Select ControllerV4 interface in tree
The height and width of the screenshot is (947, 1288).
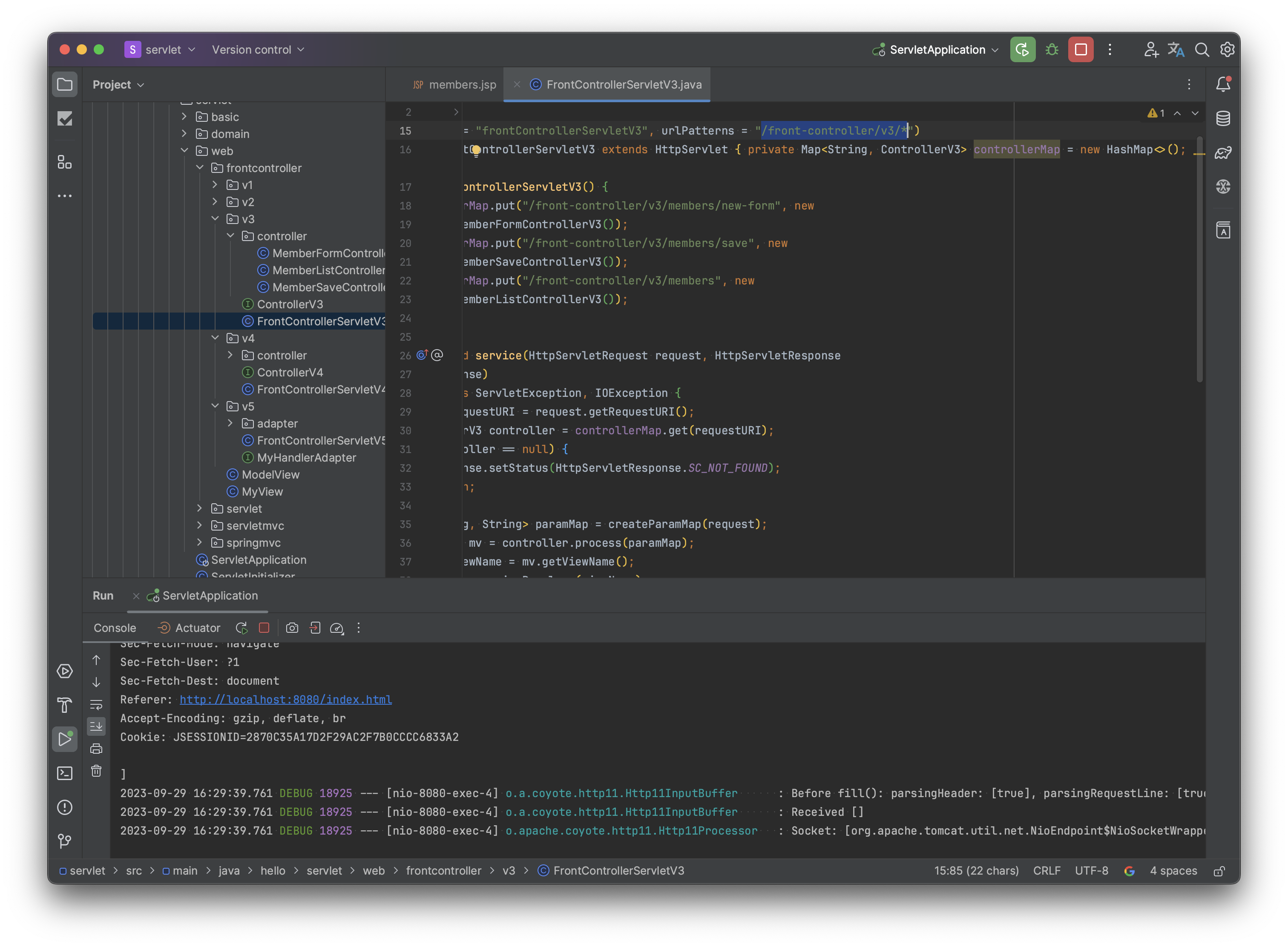282,372
